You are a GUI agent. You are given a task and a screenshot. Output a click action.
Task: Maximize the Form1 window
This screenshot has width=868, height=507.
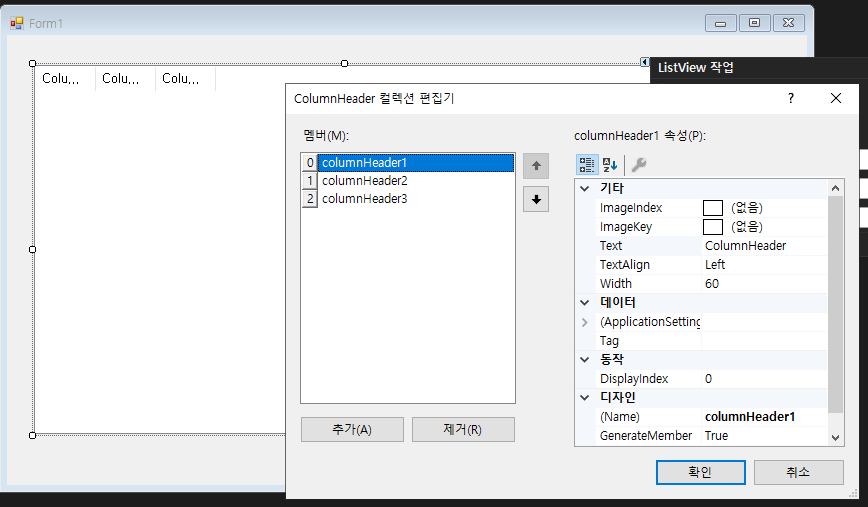pos(755,23)
